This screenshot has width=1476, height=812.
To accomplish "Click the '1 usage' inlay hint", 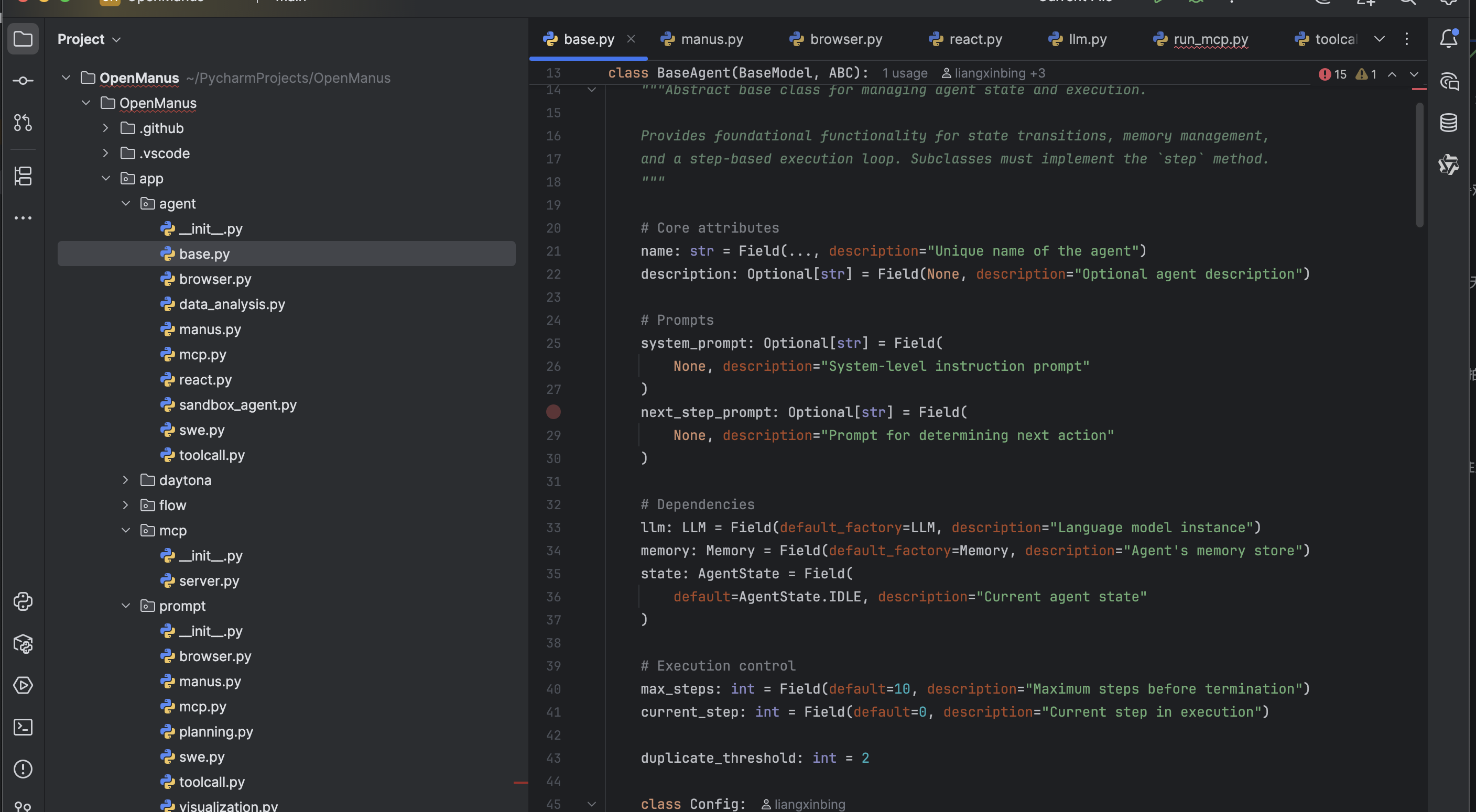I will point(904,73).
